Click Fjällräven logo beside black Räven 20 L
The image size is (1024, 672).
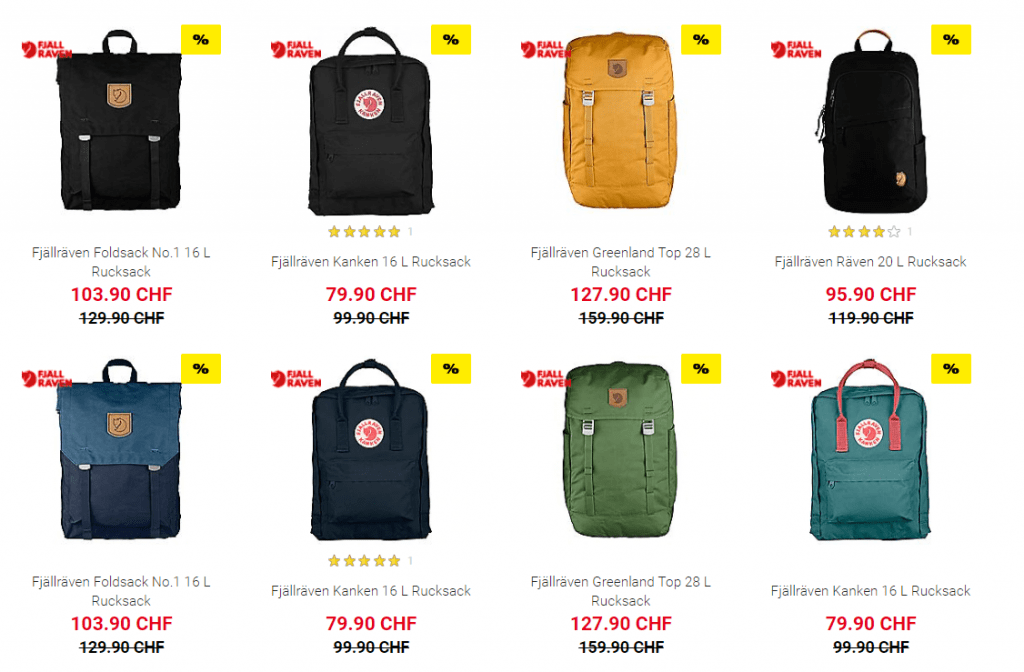(796, 50)
